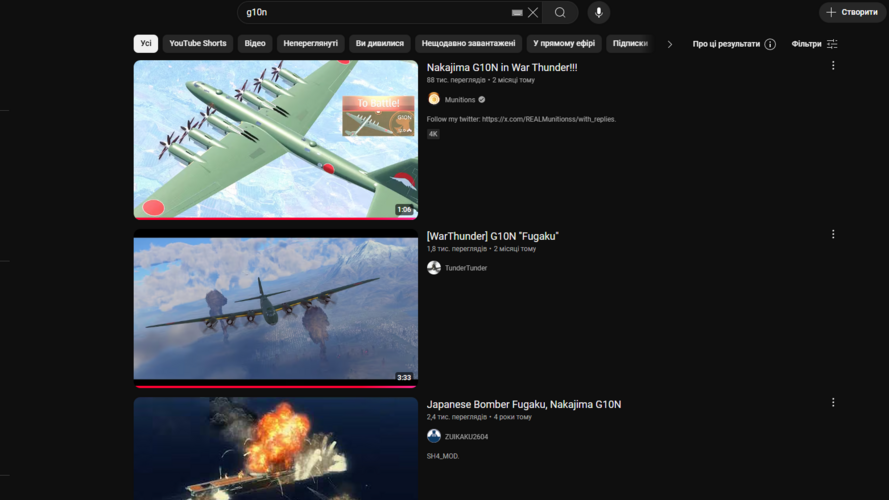This screenshot has height=500, width=889.
Task: Open the ZUIKAKU2604 channel name
Action: click(466, 437)
